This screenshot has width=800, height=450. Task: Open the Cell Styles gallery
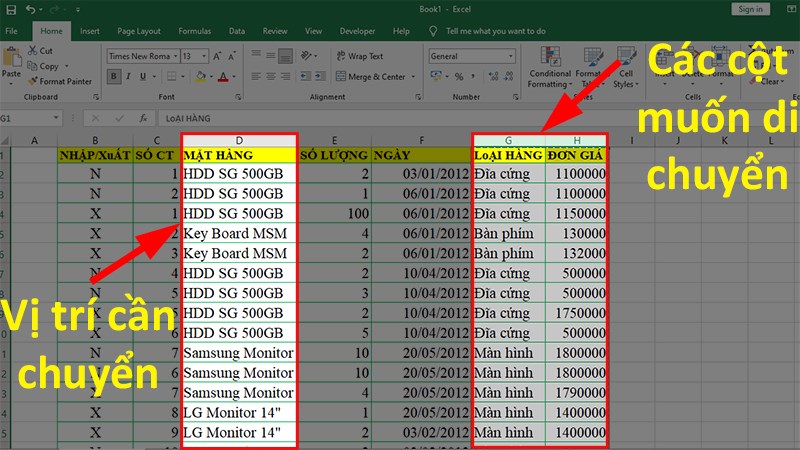(626, 67)
